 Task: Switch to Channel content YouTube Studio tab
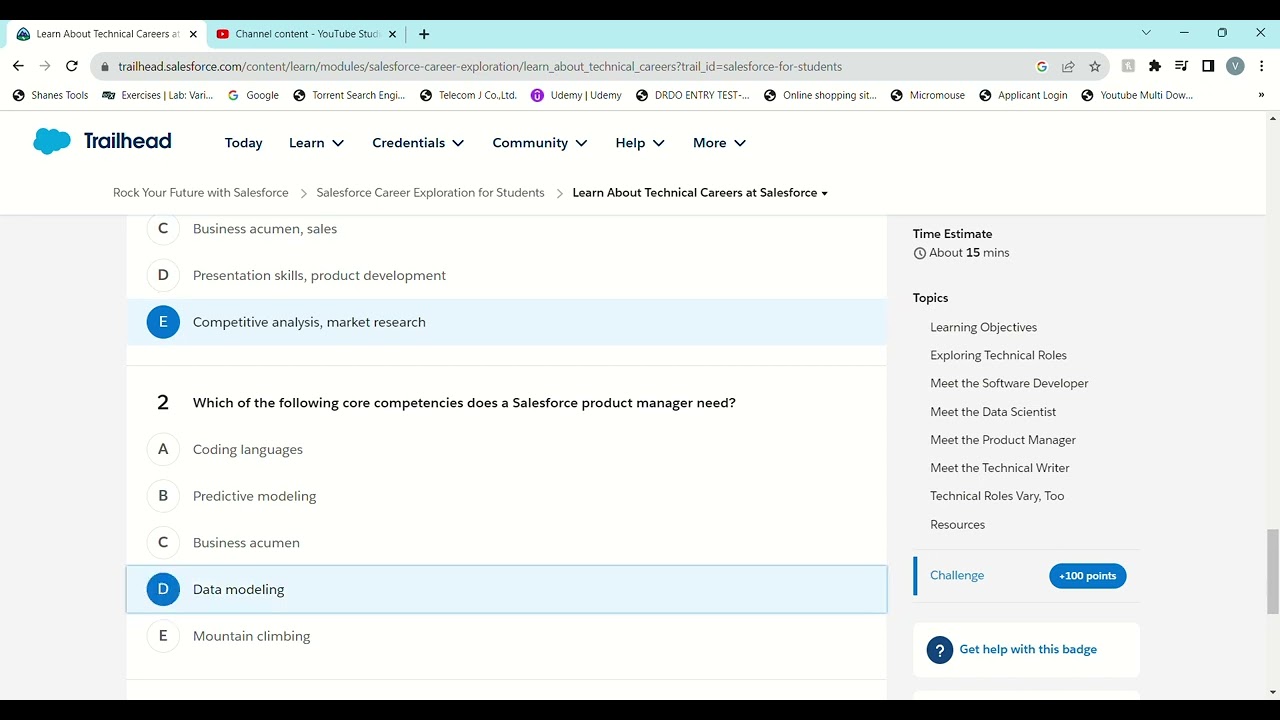[306, 34]
